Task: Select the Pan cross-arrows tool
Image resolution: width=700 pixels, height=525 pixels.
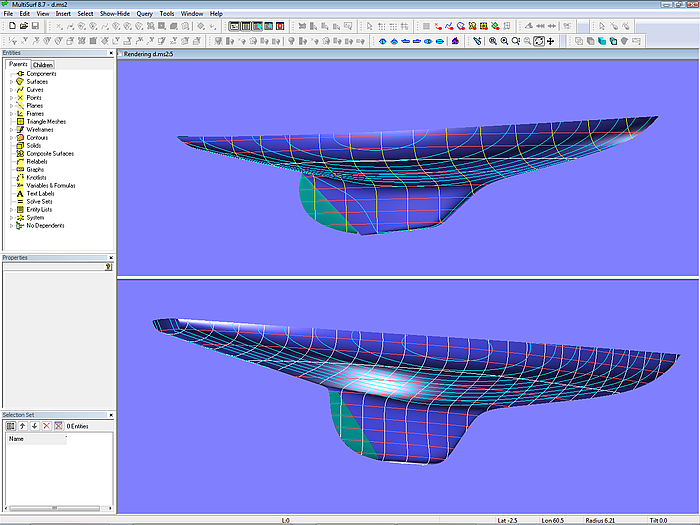Action: (x=551, y=41)
